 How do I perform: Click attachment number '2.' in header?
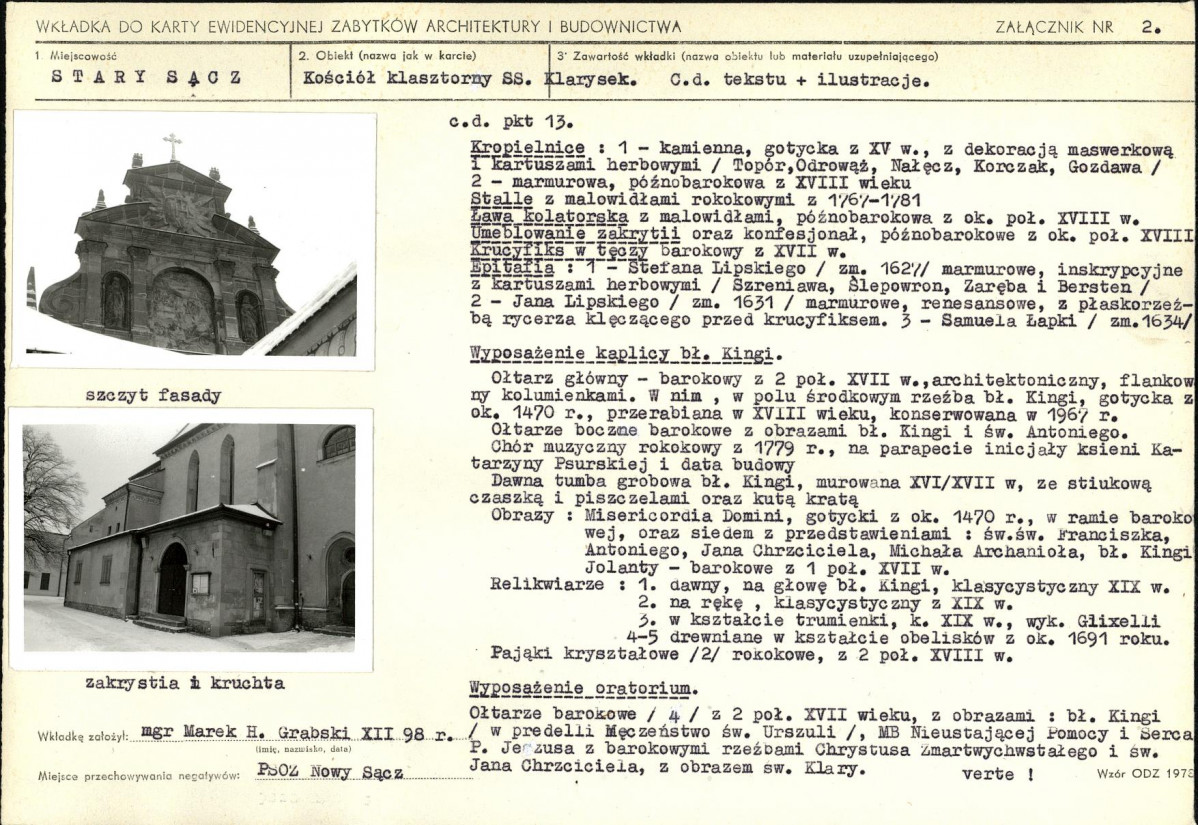pos(1152,27)
